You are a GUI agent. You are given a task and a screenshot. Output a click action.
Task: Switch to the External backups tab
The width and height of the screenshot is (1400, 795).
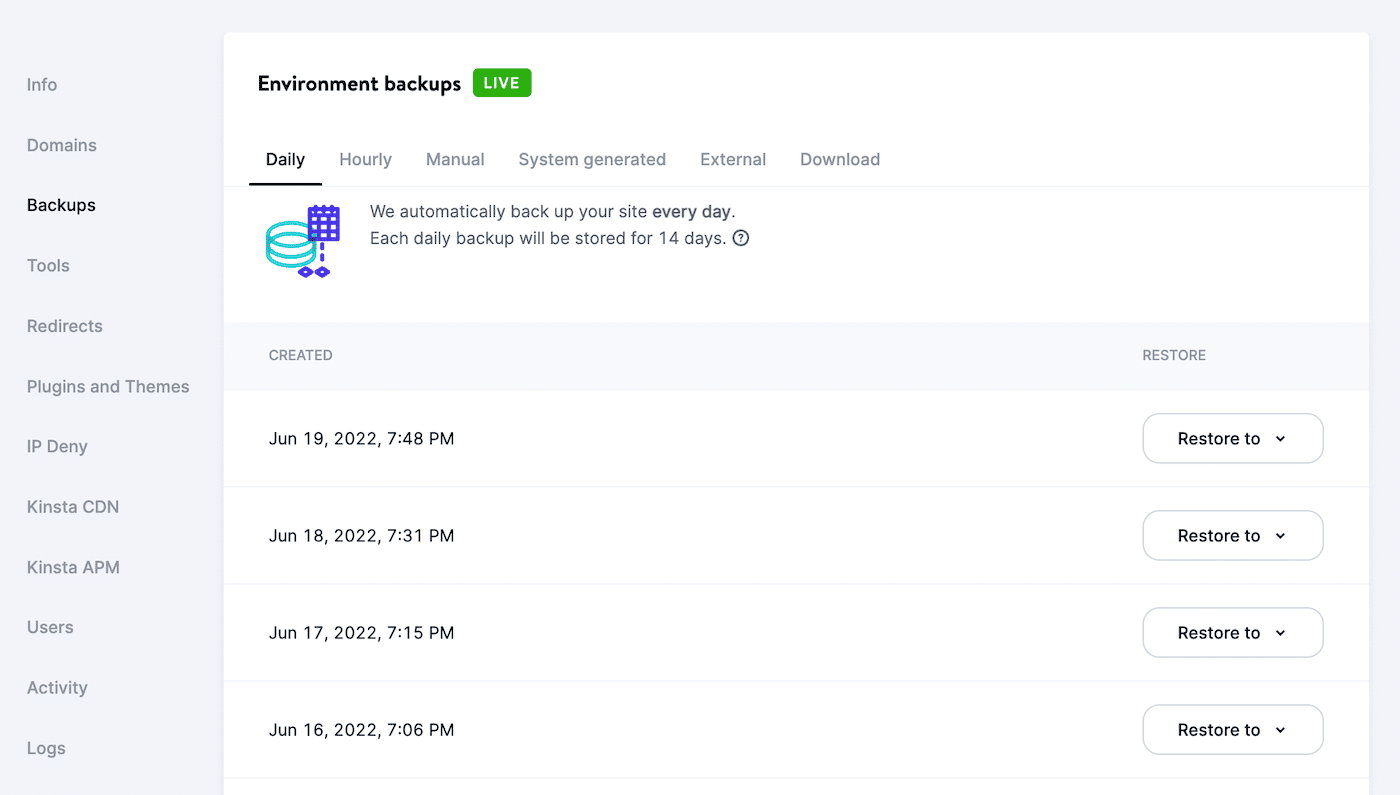[x=732, y=159]
